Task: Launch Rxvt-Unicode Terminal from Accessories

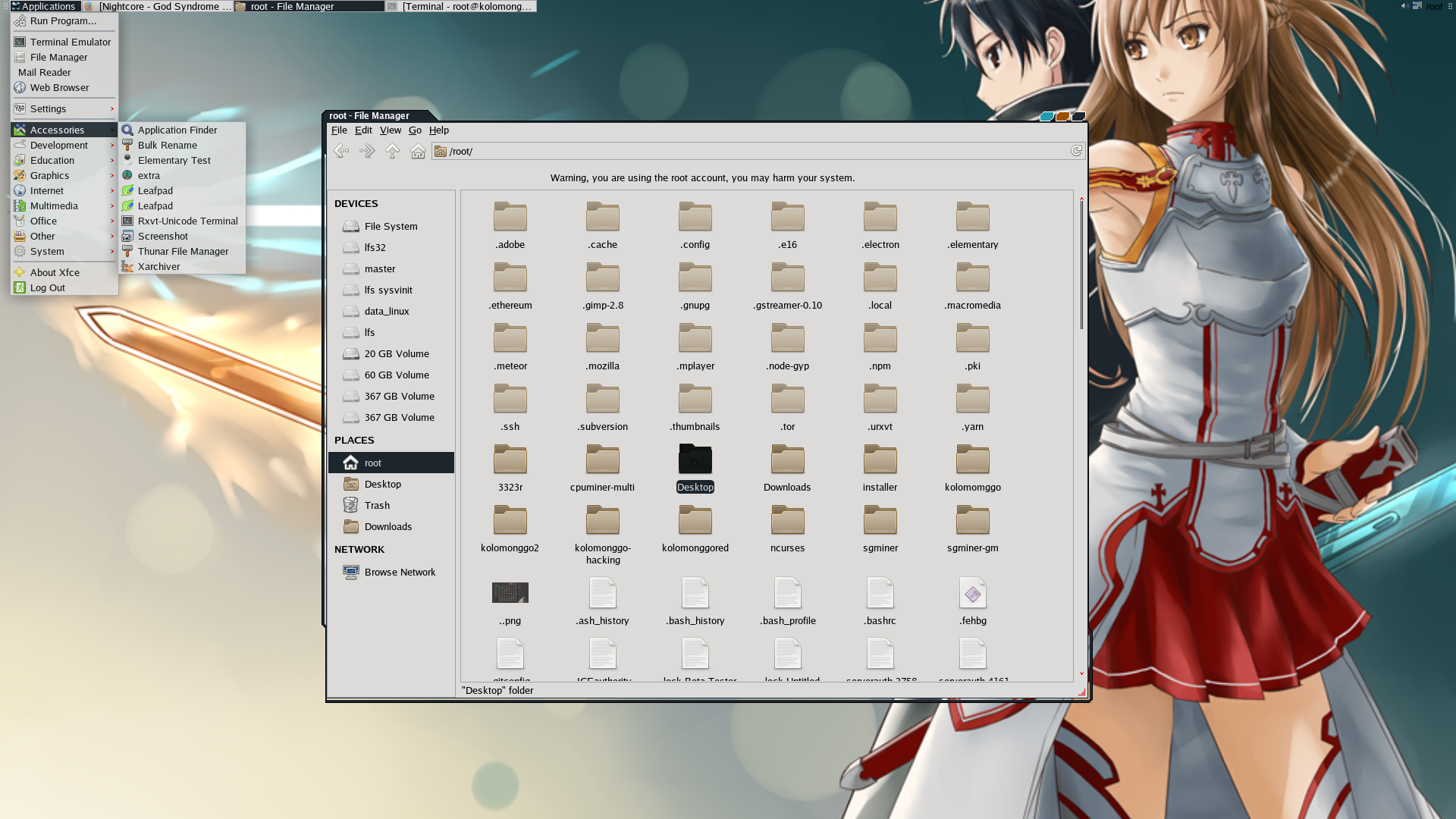Action: (x=182, y=221)
